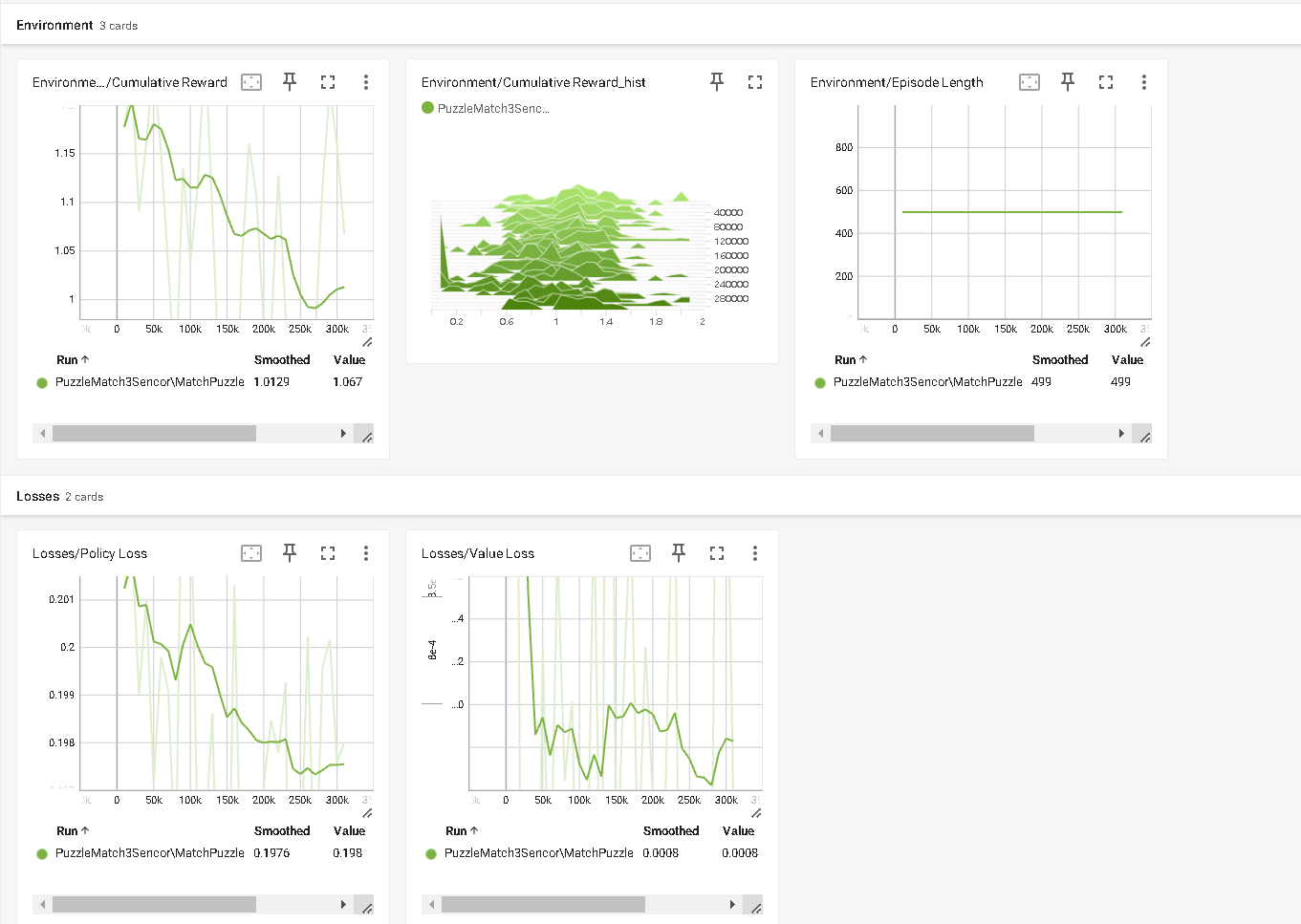Expand Cumulative Reward card to fullscreen
The image size is (1301, 924).
pyautogui.click(x=328, y=82)
